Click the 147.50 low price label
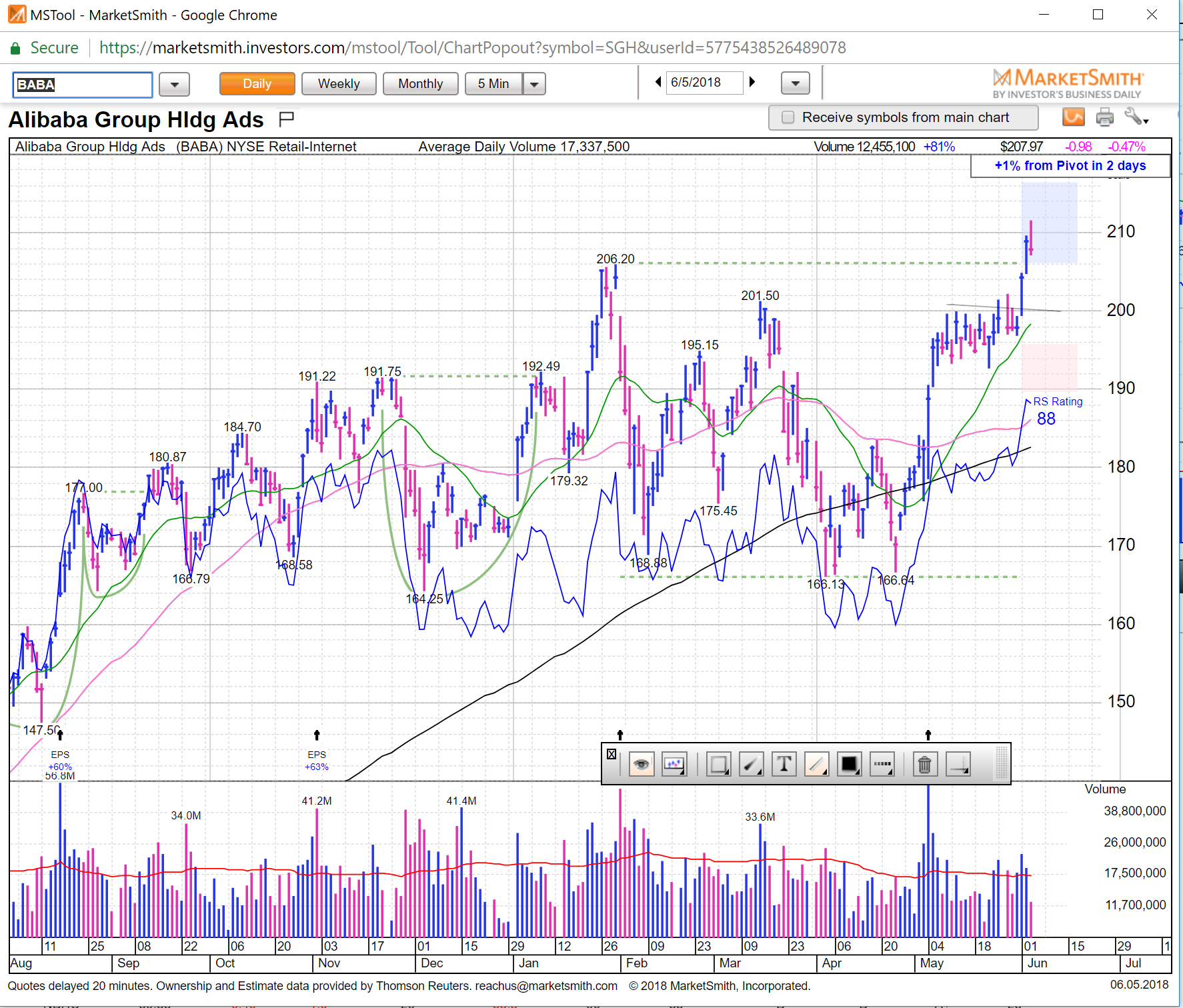Image resolution: width=1183 pixels, height=1008 pixels. (x=41, y=730)
